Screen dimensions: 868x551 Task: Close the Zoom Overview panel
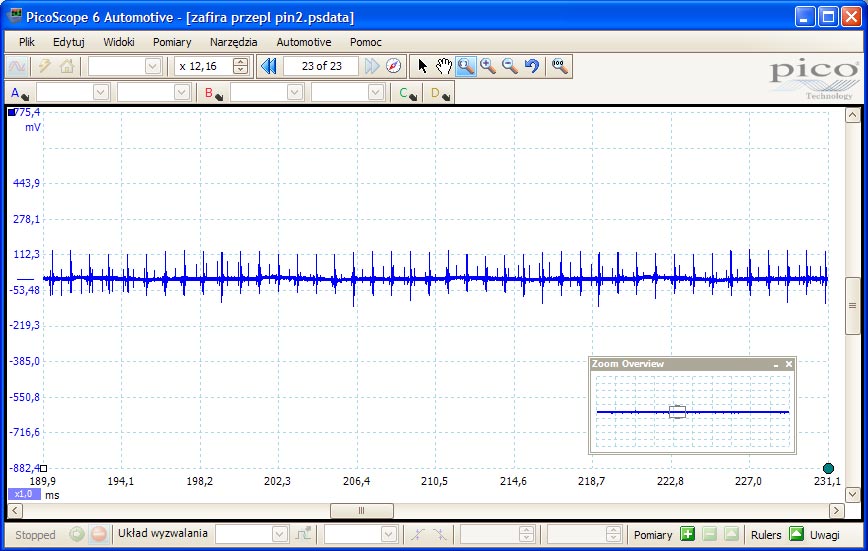point(789,364)
